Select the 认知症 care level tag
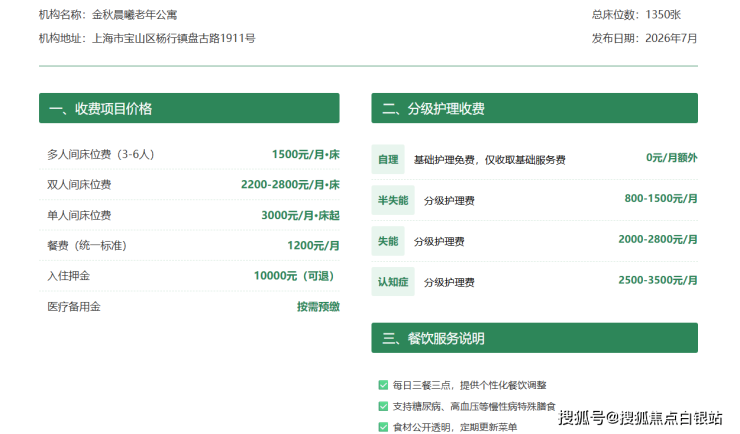Viewport: 740px width, 434px height. (x=393, y=282)
